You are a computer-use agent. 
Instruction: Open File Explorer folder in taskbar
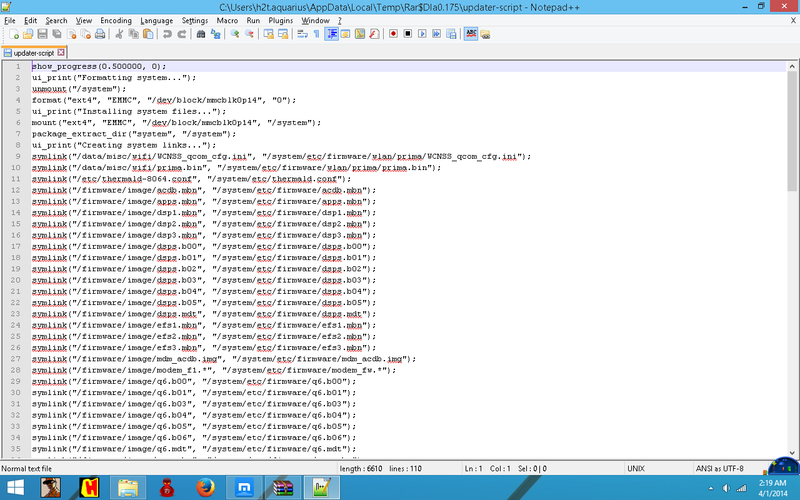pyautogui.click(x=128, y=488)
